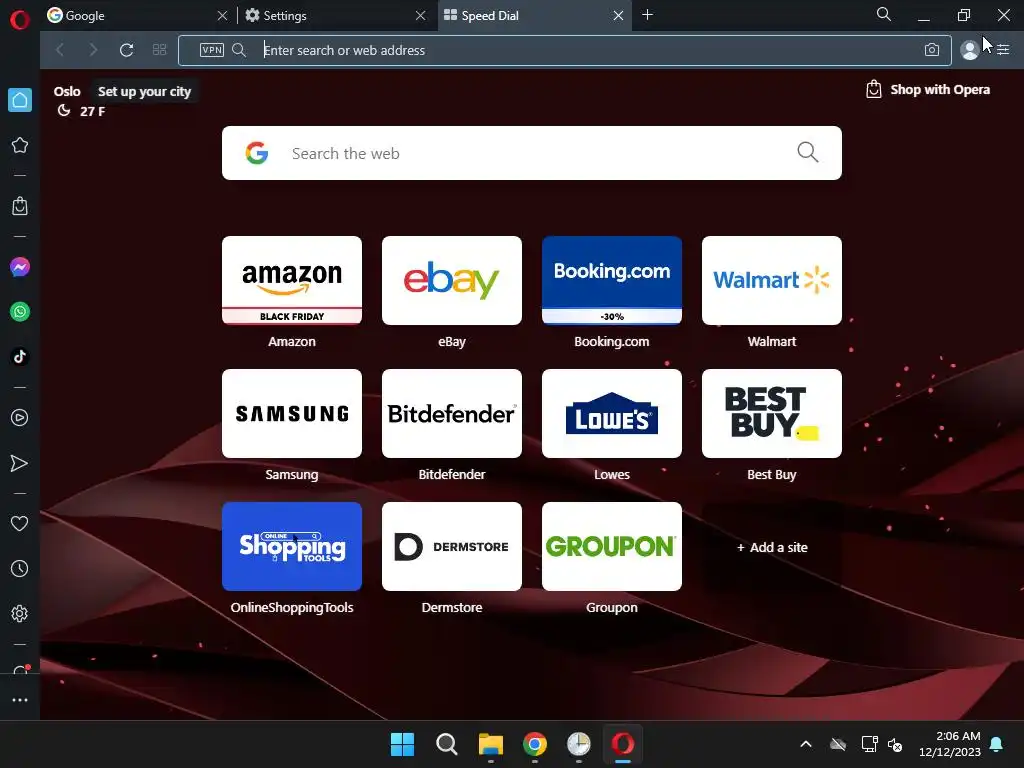The height and width of the screenshot is (768, 1024).
Task: Open the Lowes speed dial tile
Action: click(x=612, y=413)
